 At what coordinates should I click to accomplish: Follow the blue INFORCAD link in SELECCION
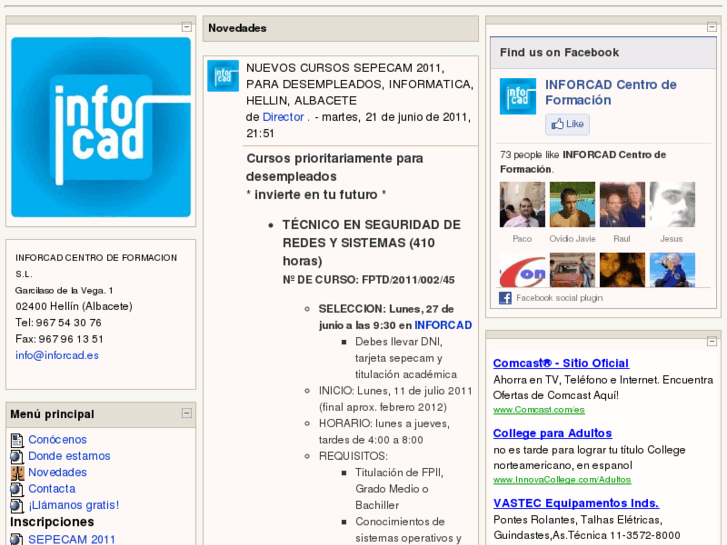(443, 325)
